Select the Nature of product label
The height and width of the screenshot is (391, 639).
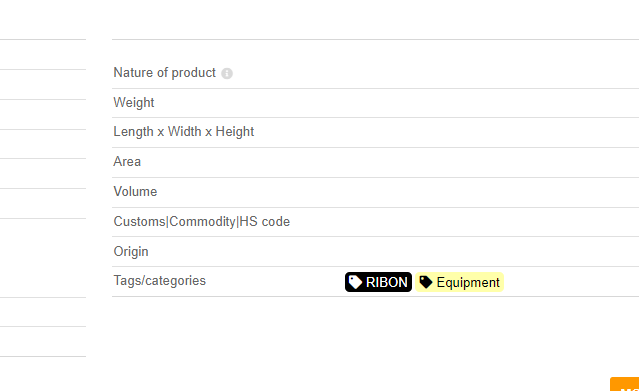click(165, 73)
